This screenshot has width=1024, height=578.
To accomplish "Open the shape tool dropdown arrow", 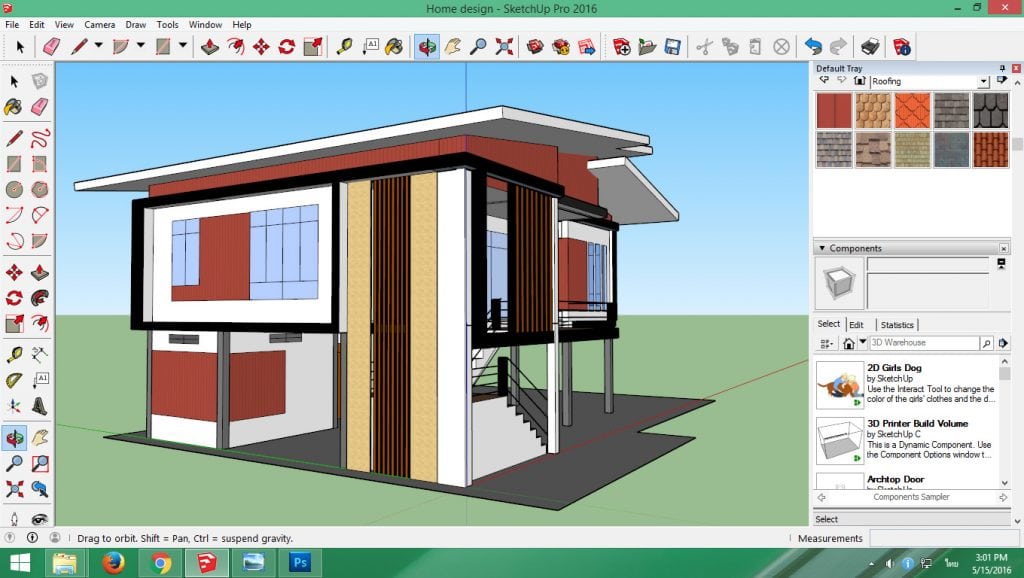I will tap(183, 46).
